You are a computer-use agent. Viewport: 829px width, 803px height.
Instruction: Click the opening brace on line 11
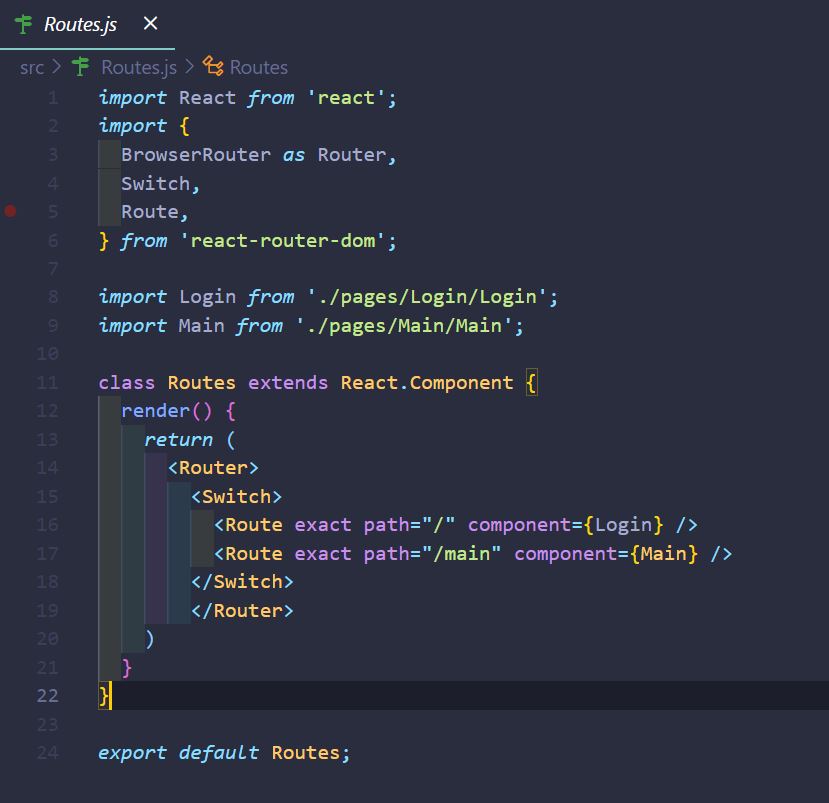531,383
